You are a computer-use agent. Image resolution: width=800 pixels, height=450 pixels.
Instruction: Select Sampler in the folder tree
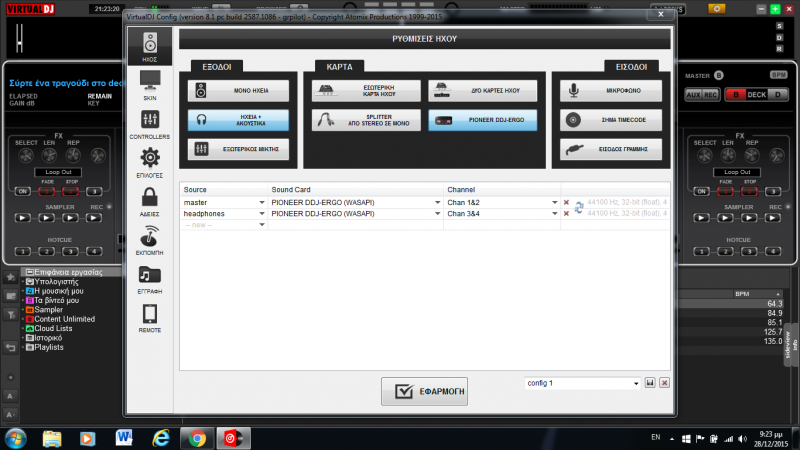pyautogui.click(x=50, y=310)
